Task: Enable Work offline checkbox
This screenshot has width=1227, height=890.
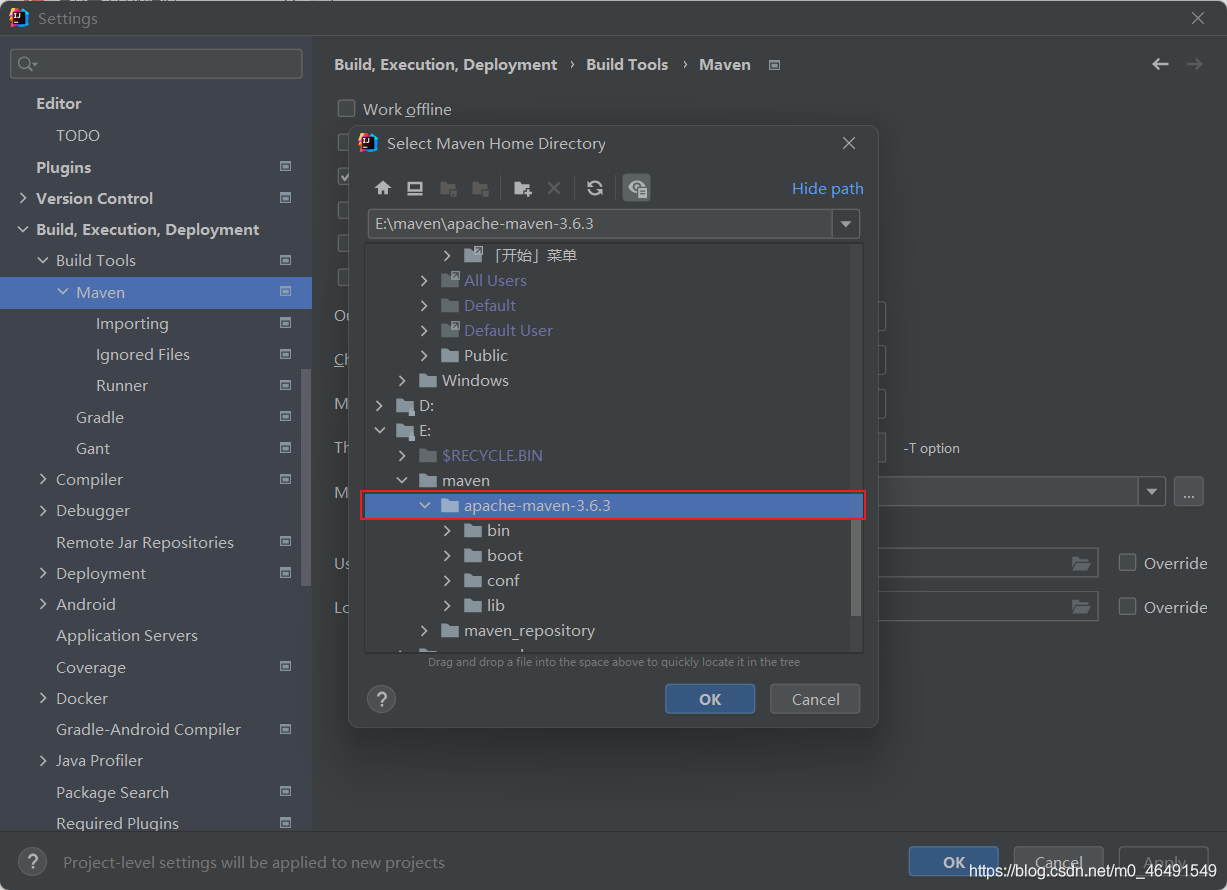Action: [346, 108]
